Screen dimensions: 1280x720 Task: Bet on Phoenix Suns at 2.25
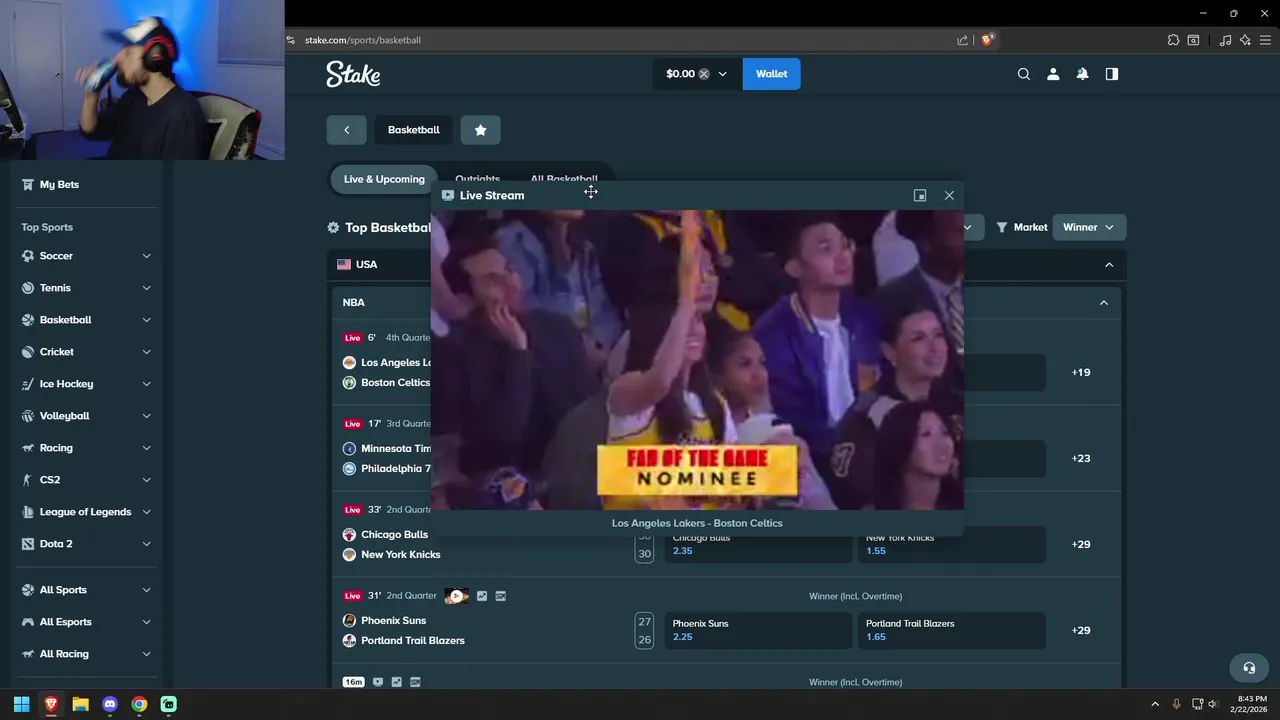coord(758,630)
